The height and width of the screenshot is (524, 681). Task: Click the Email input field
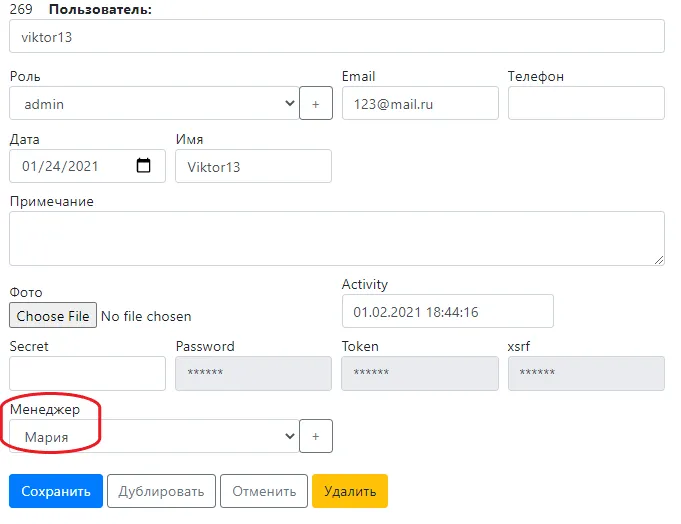point(420,103)
